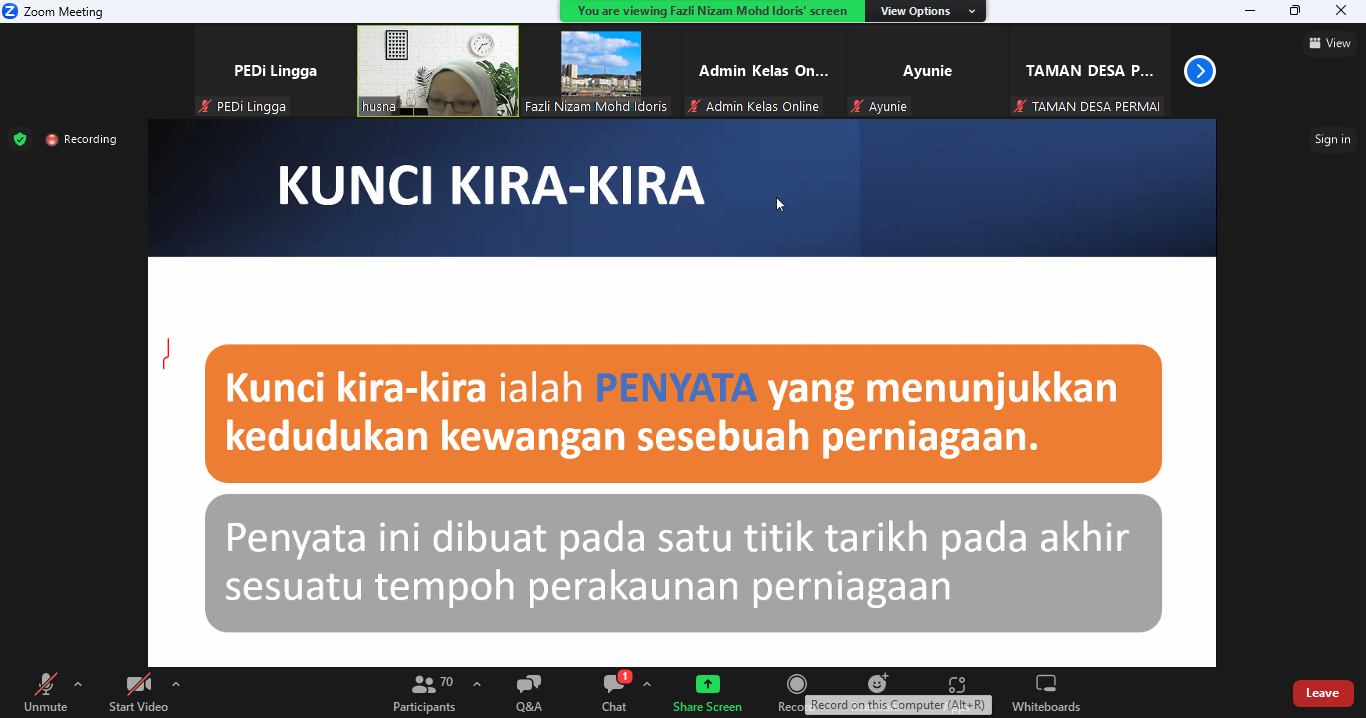This screenshot has width=1366, height=718.
Task: Show next participants with blue arrow
Action: [1199, 71]
